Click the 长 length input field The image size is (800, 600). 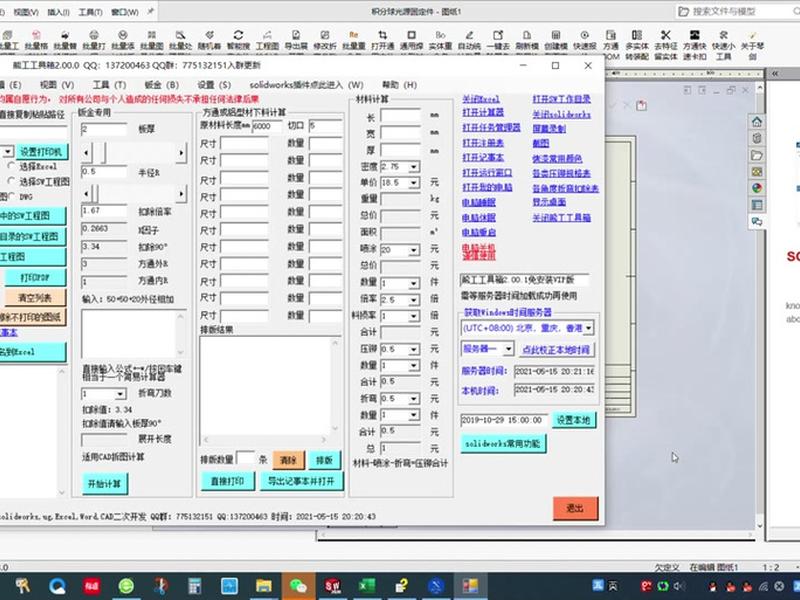point(401,116)
